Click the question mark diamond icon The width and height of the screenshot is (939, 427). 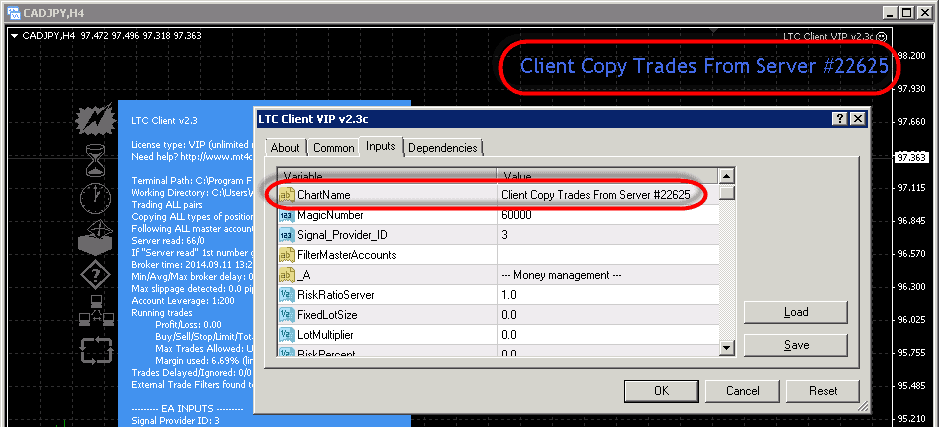(x=95, y=275)
